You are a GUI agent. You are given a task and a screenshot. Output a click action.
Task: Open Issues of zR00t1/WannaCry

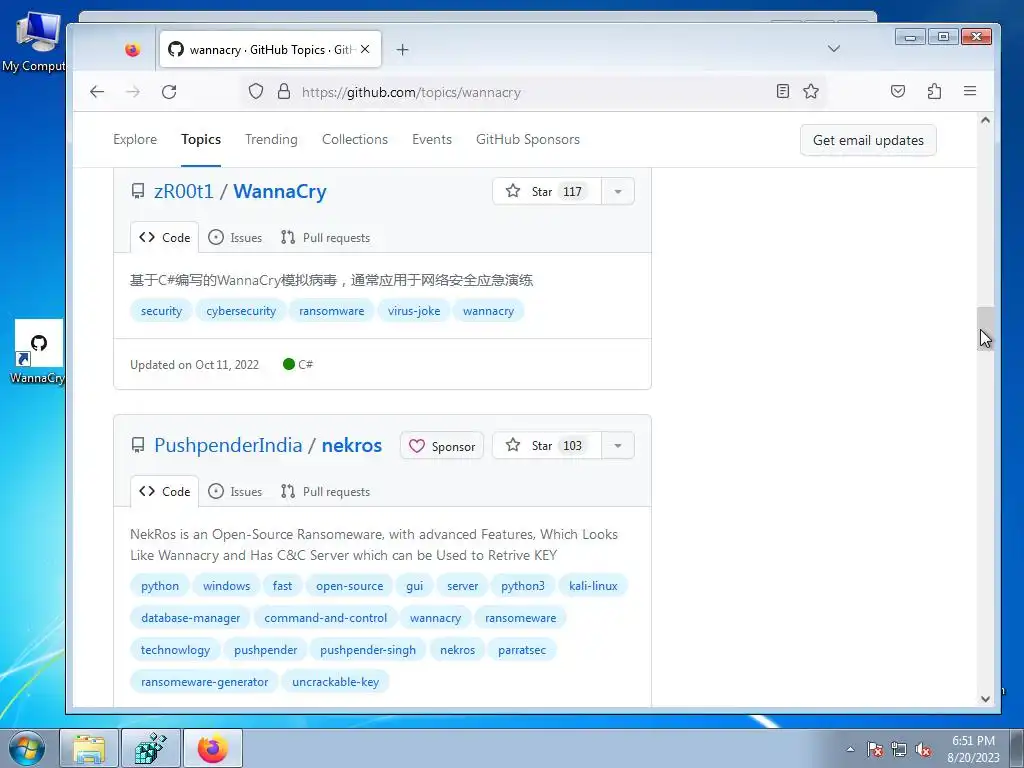[x=235, y=238]
